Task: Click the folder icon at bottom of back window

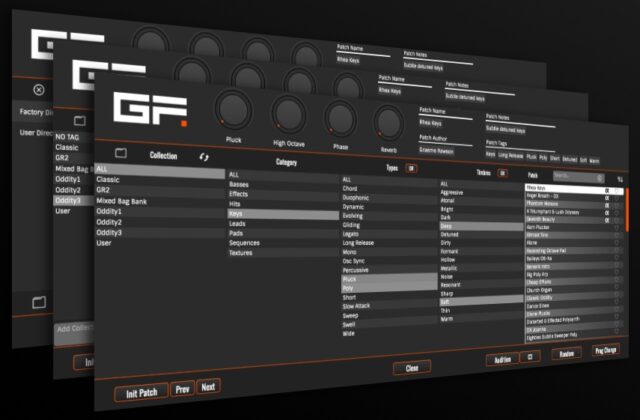Action: [39, 302]
